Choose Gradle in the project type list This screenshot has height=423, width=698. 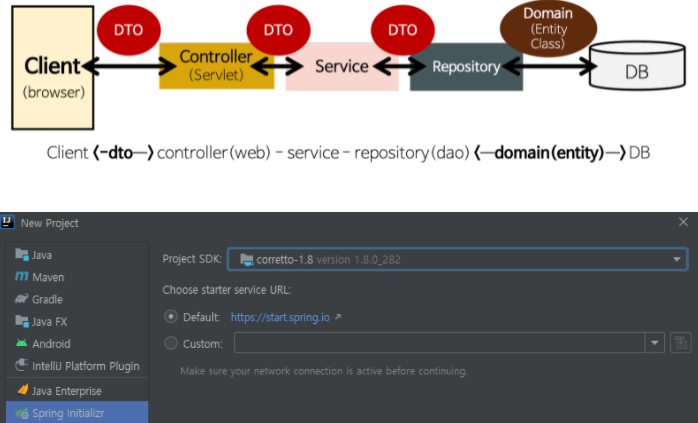click(77, 299)
